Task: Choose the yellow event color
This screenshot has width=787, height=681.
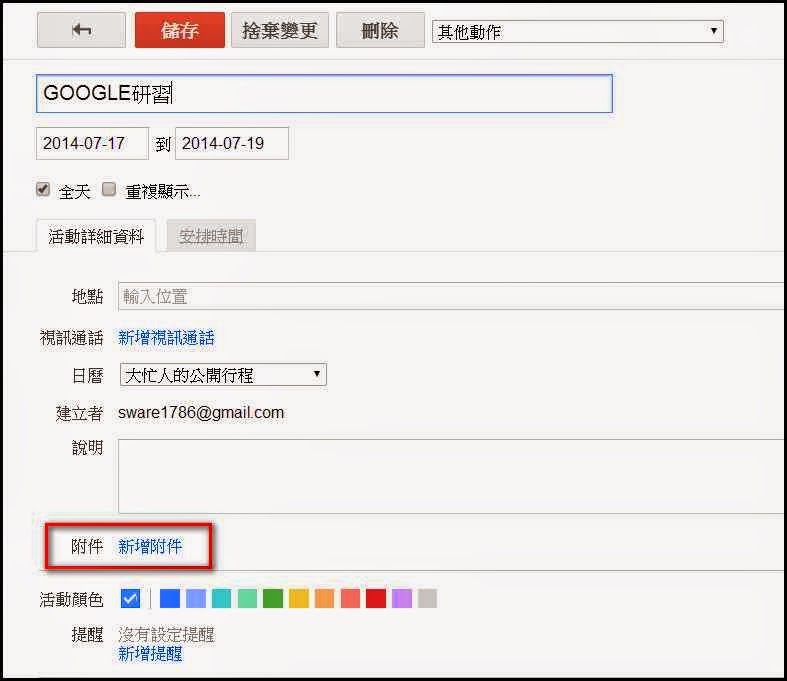Action: pos(299,599)
